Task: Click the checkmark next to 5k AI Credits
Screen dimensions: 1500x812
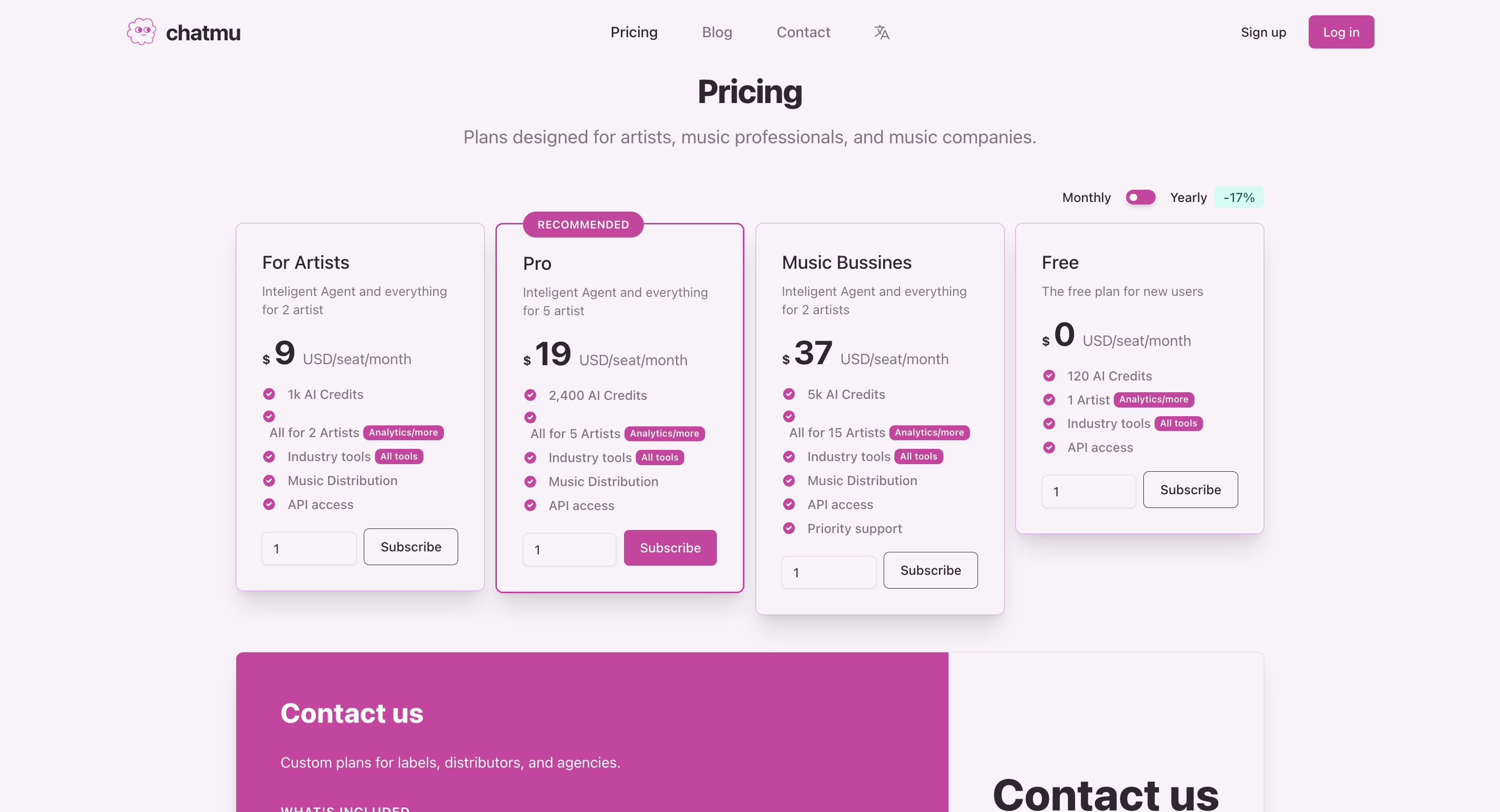Action: pyautogui.click(x=789, y=394)
